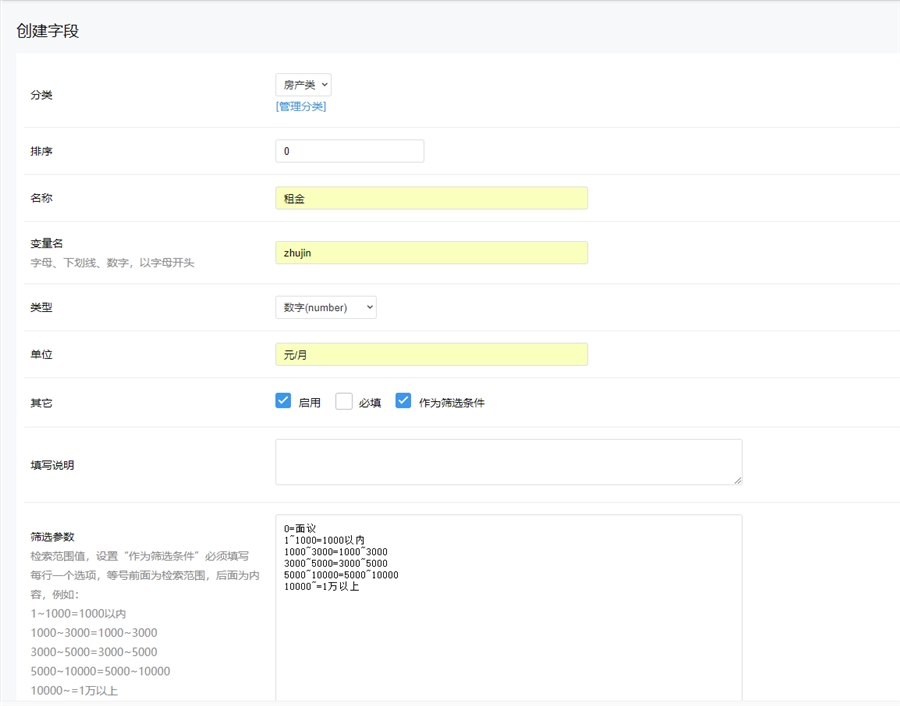Click the 10000~=1万以上 line in the textarea
The width and height of the screenshot is (900, 706).
(x=321, y=587)
